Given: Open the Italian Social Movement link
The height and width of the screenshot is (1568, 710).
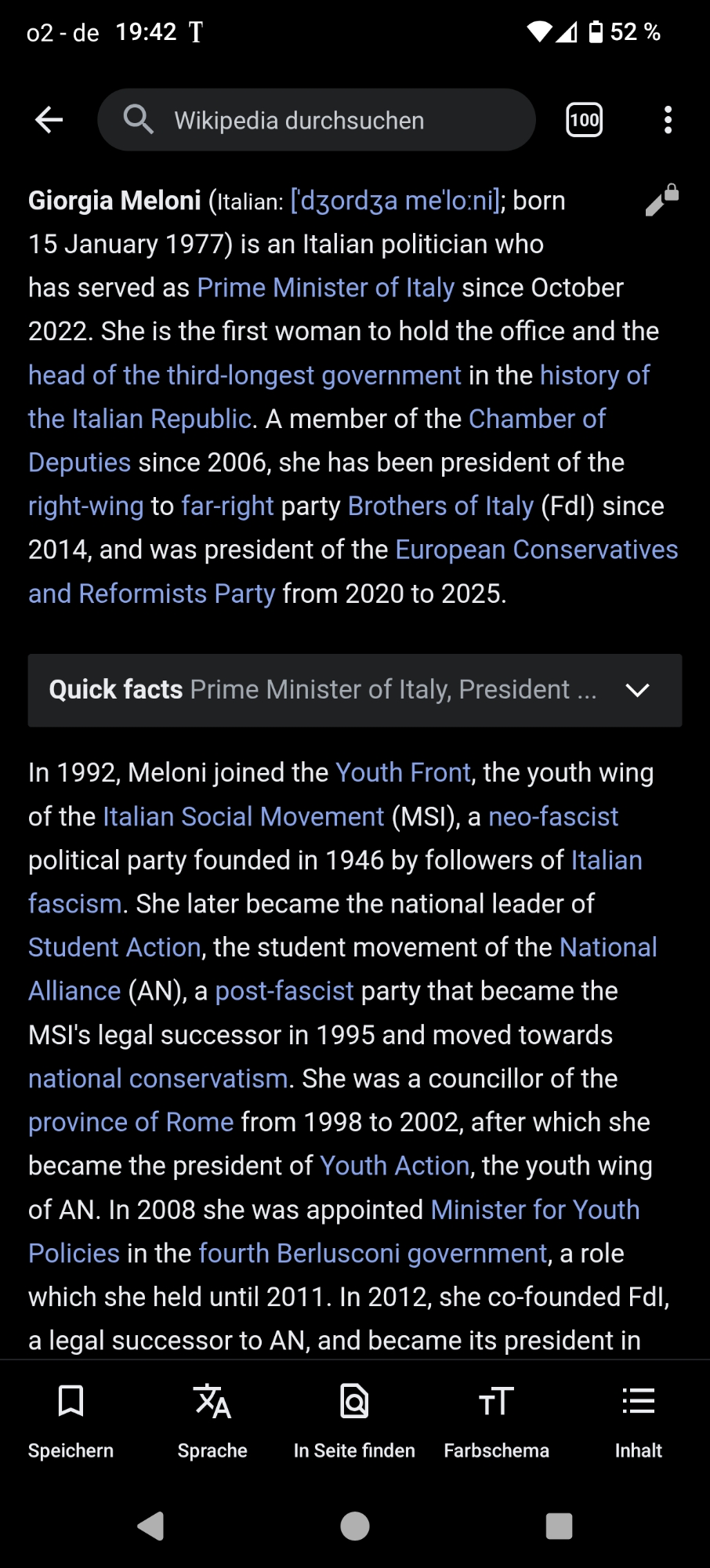Looking at the screenshot, I should (243, 817).
